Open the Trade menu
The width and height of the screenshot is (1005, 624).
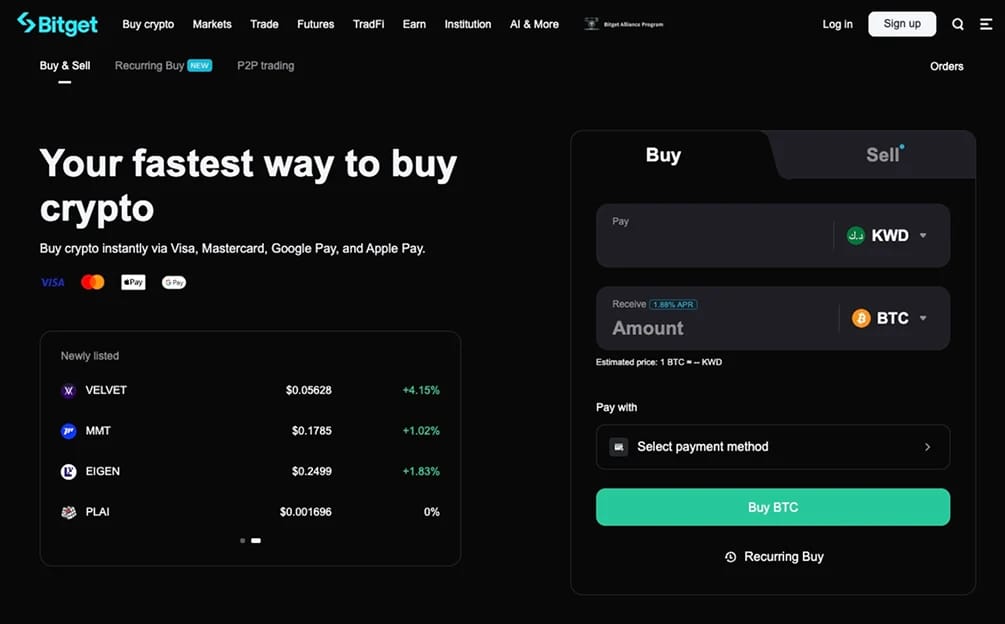pyautogui.click(x=264, y=24)
